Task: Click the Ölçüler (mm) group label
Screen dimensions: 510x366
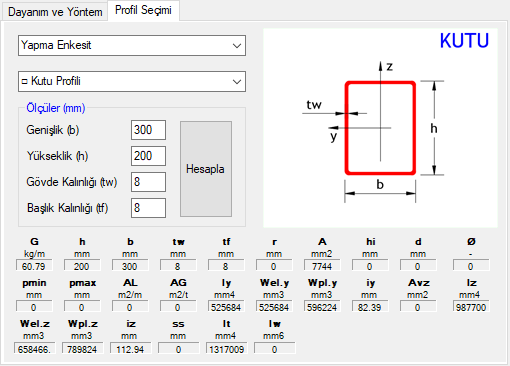Action: (56, 108)
